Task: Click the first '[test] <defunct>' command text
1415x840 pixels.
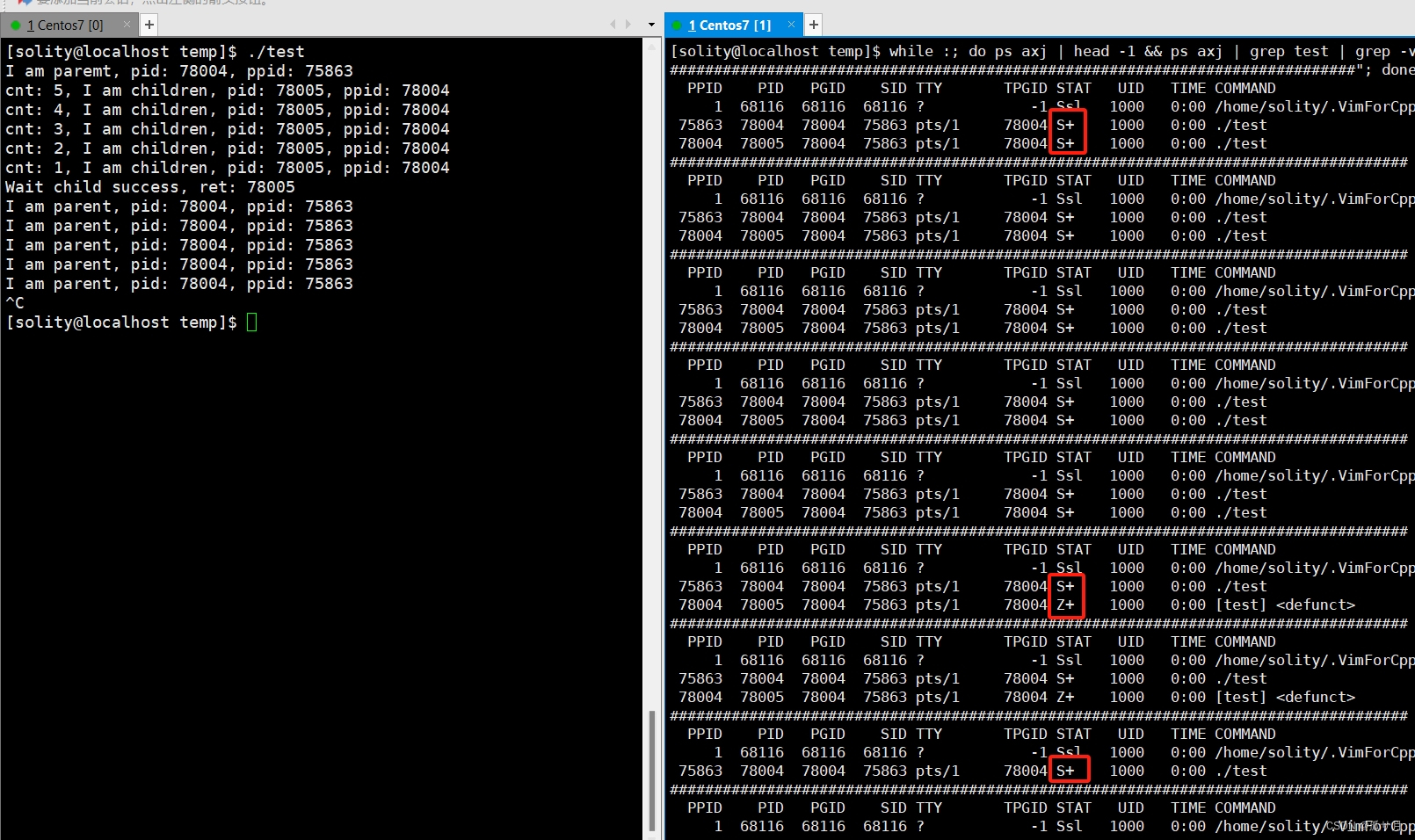Action: pyautogui.click(x=1285, y=605)
